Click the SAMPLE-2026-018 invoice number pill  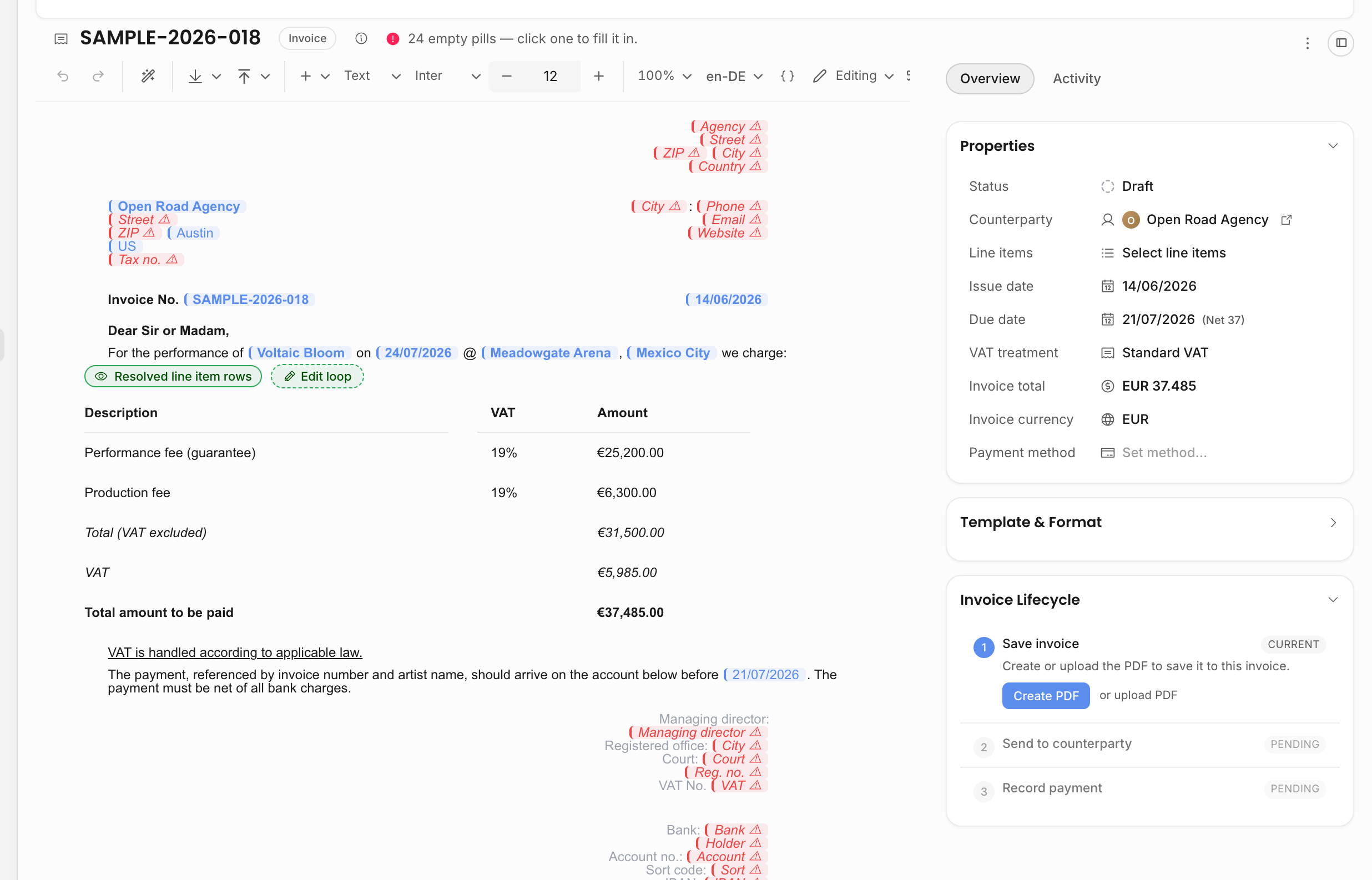[249, 300]
